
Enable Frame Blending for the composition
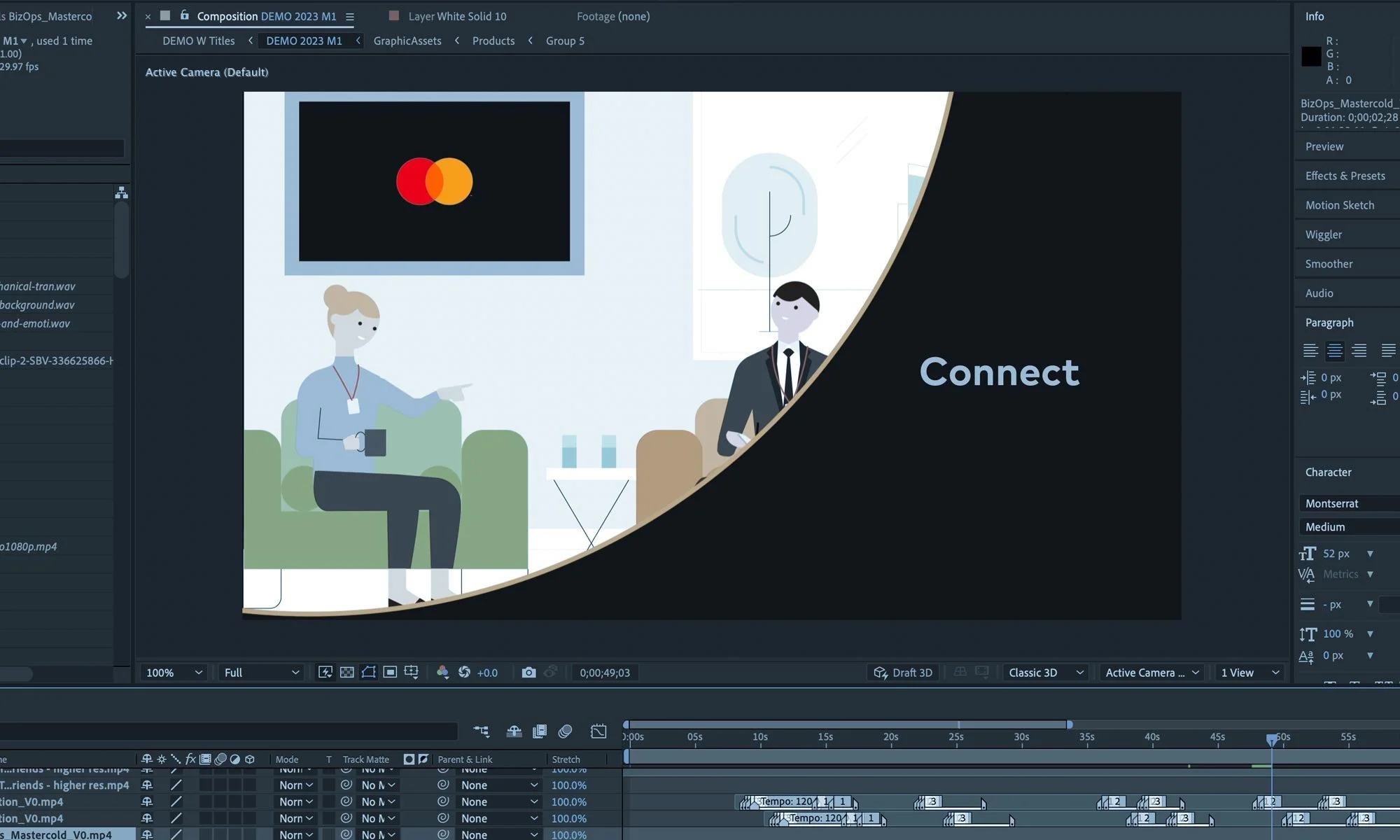[x=539, y=731]
